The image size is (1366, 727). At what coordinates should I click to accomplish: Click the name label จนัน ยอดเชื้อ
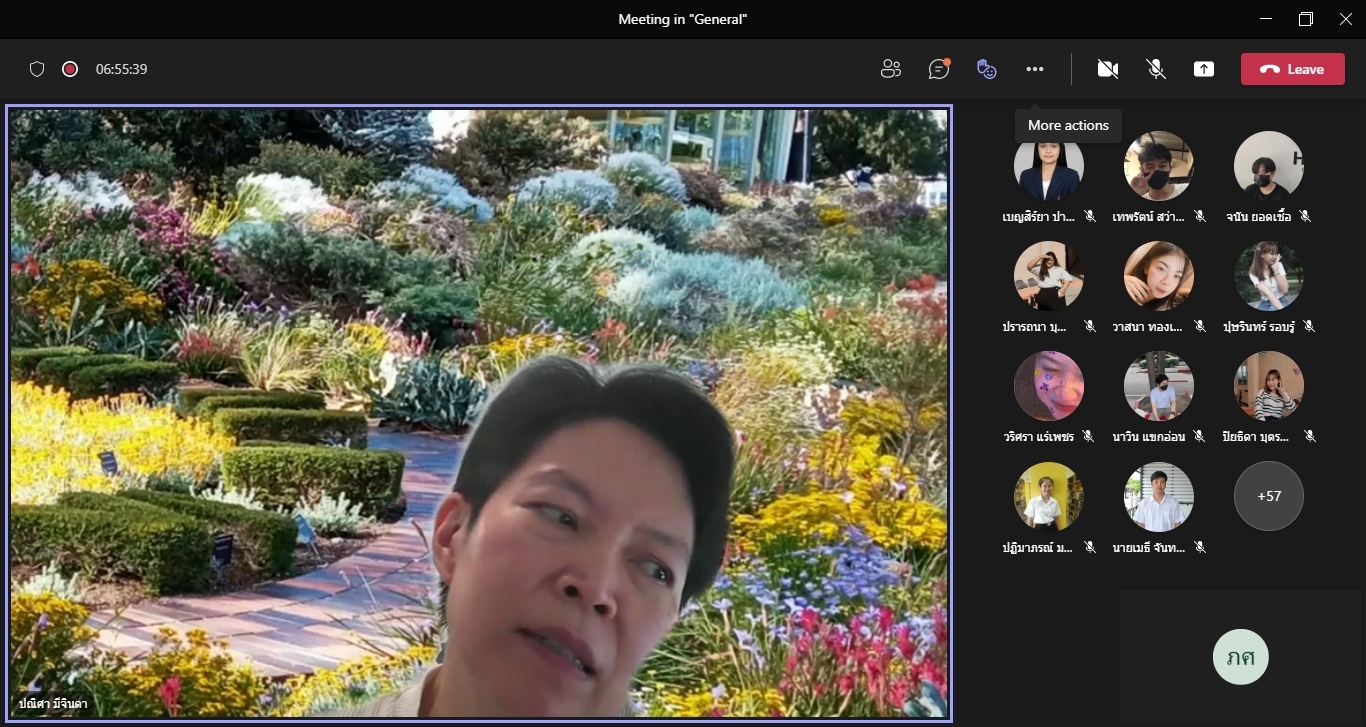[x=1259, y=216]
